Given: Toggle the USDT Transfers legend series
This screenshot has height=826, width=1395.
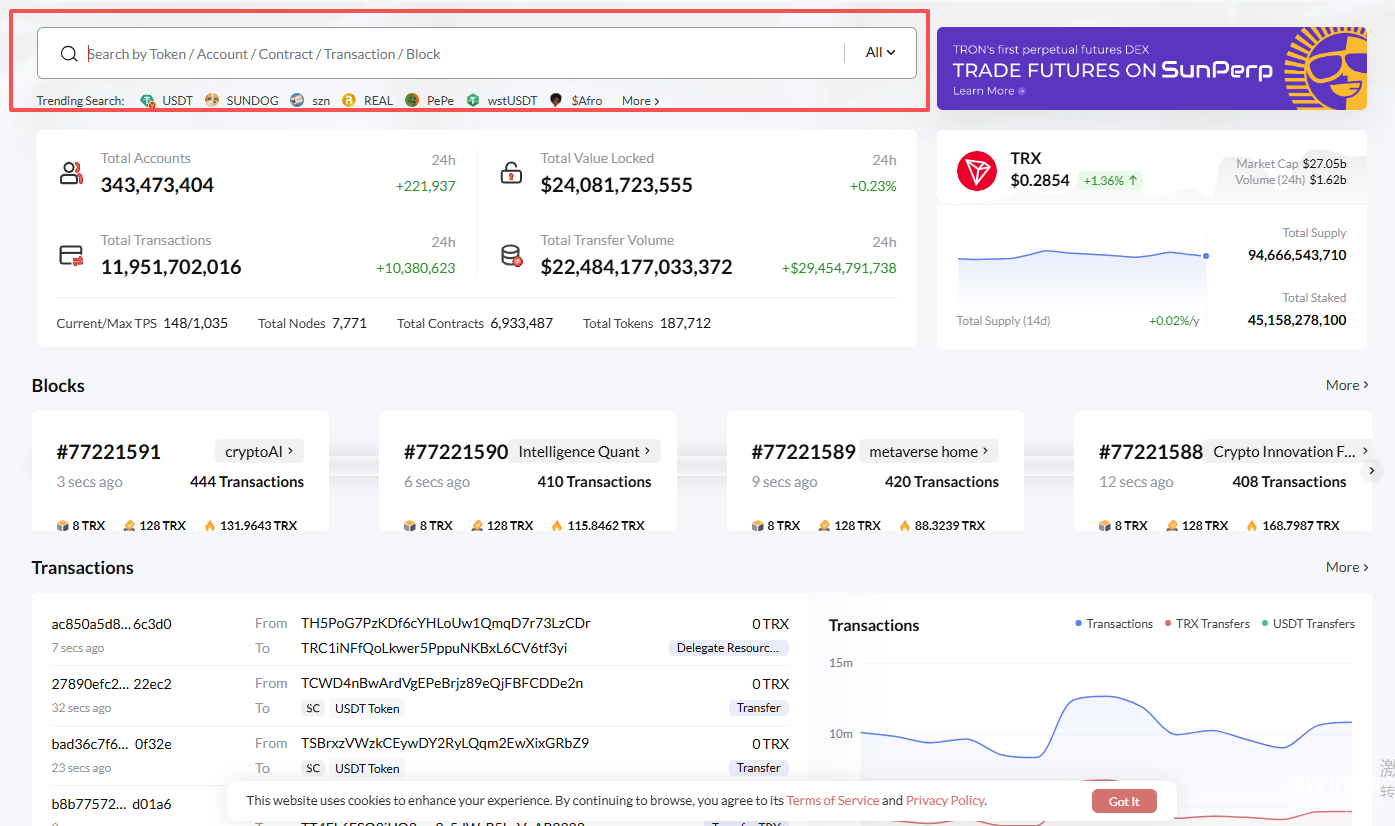Looking at the screenshot, I should click(x=1308, y=624).
